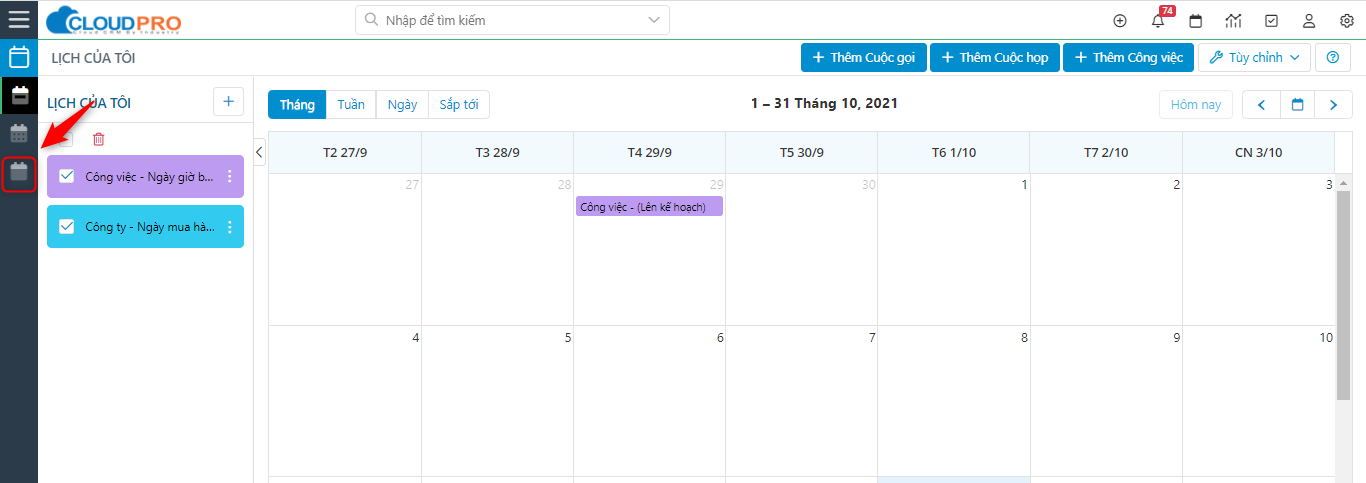Delete selected calendars with trash icon
1366x483 pixels.
[x=98, y=140]
